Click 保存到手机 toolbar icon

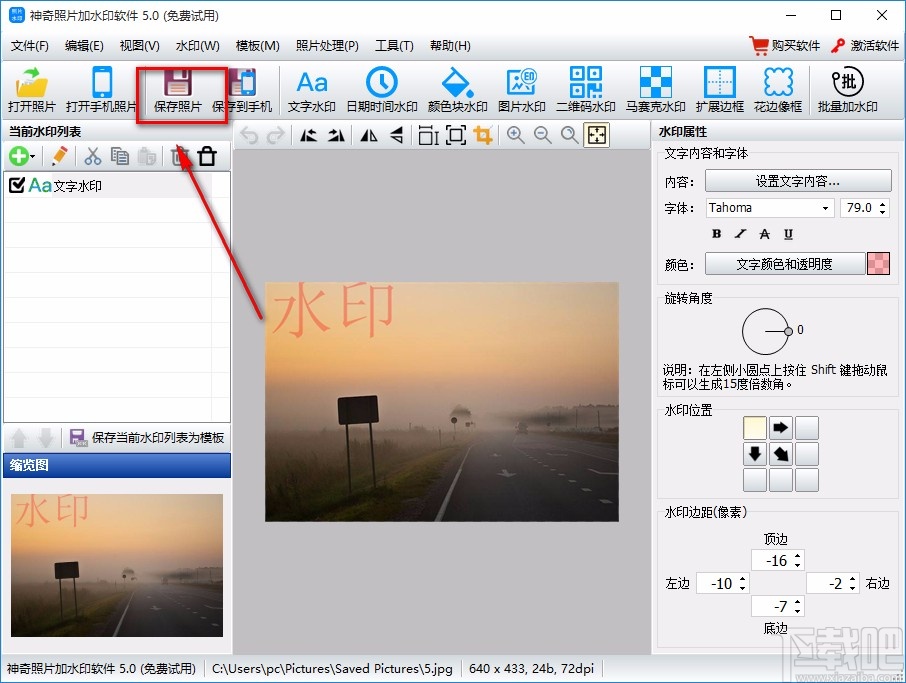(242, 90)
